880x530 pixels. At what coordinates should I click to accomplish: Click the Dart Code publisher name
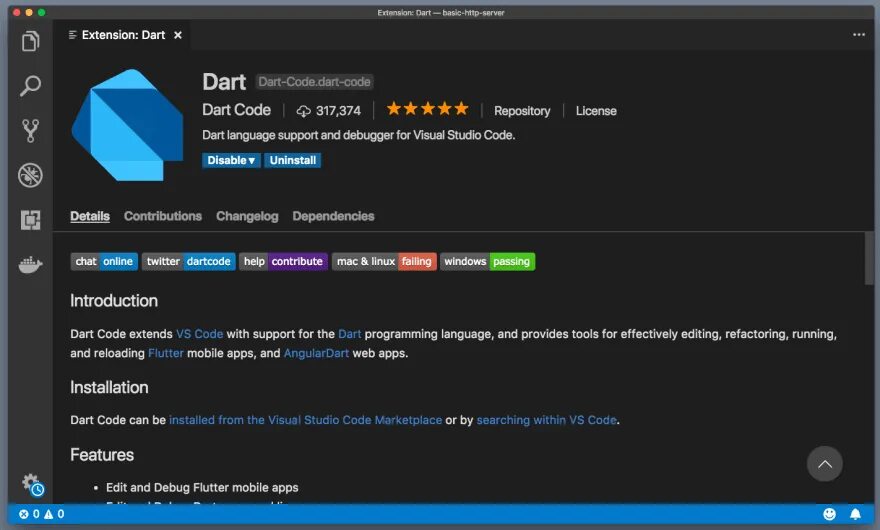tap(236, 110)
